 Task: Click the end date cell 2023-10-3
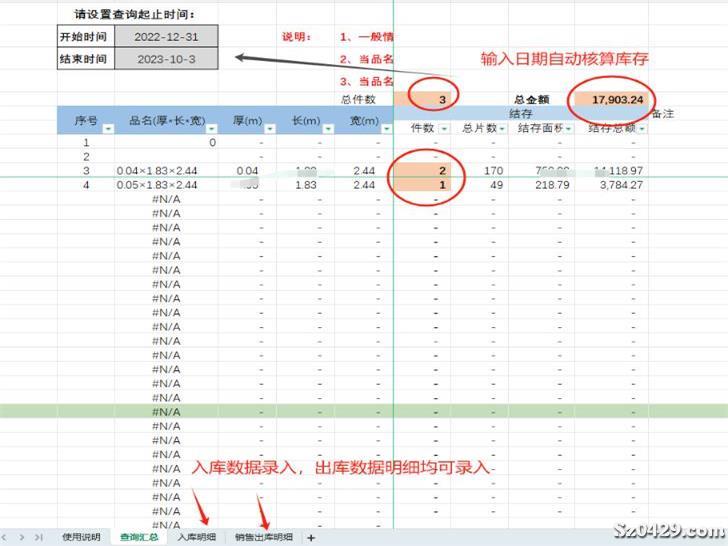(168, 58)
